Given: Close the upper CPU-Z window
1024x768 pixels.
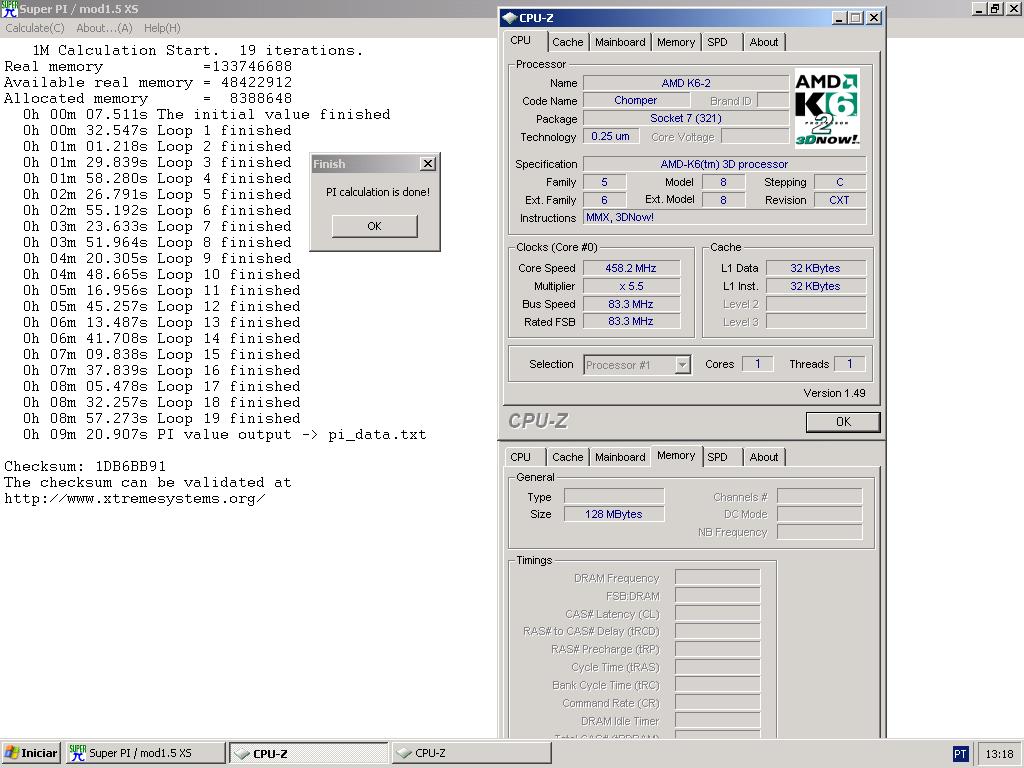Looking at the screenshot, I should (873, 18).
